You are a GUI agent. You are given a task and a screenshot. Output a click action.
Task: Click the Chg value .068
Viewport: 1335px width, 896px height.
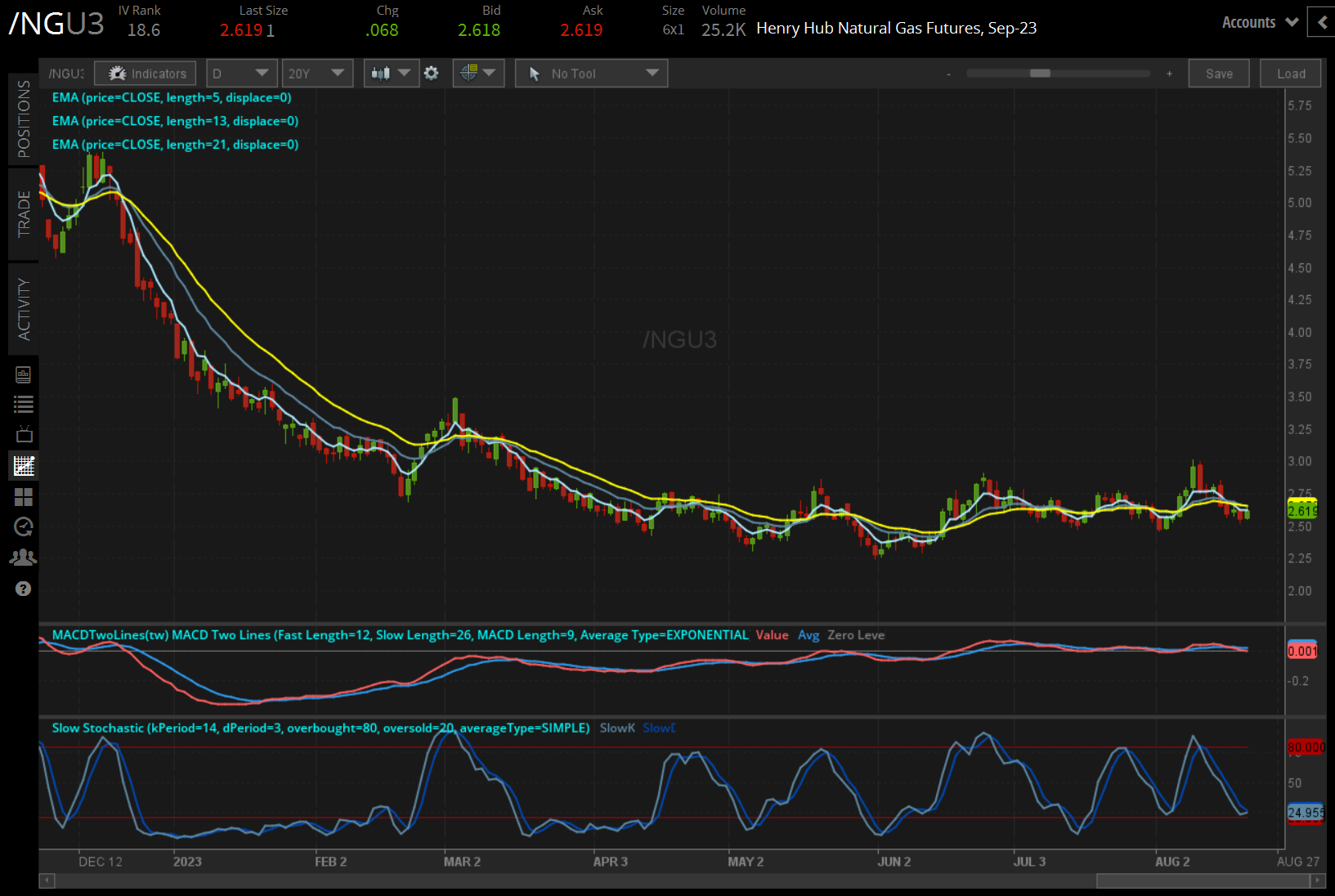(x=382, y=30)
